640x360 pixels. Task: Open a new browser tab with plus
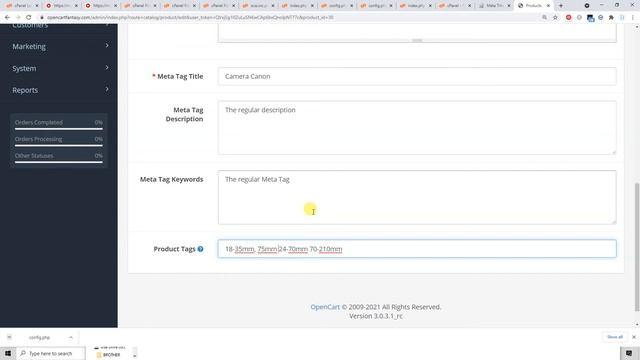click(561, 6)
